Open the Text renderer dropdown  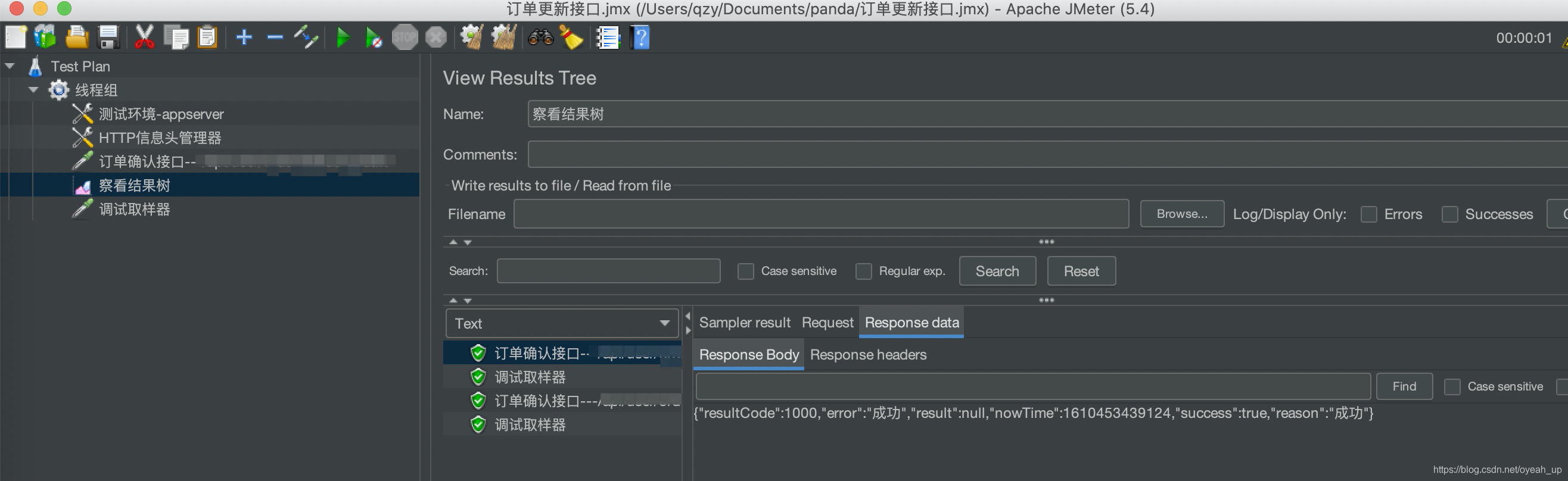562,323
